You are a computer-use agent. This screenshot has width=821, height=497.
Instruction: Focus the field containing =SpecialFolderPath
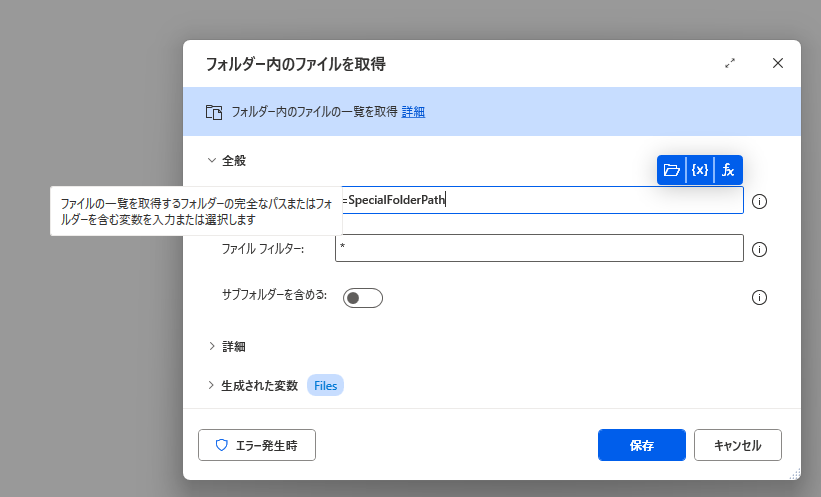pyautogui.click(x=542, y=200)
